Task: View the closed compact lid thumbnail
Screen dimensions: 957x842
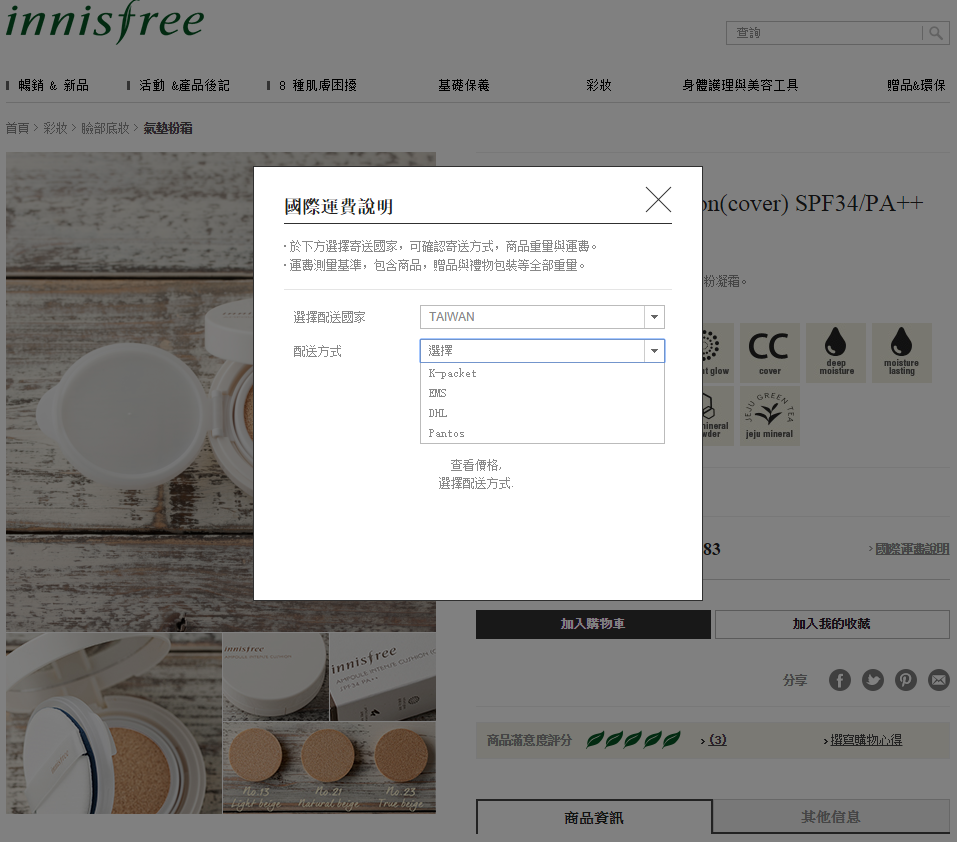Action: (x=276, y=677)
